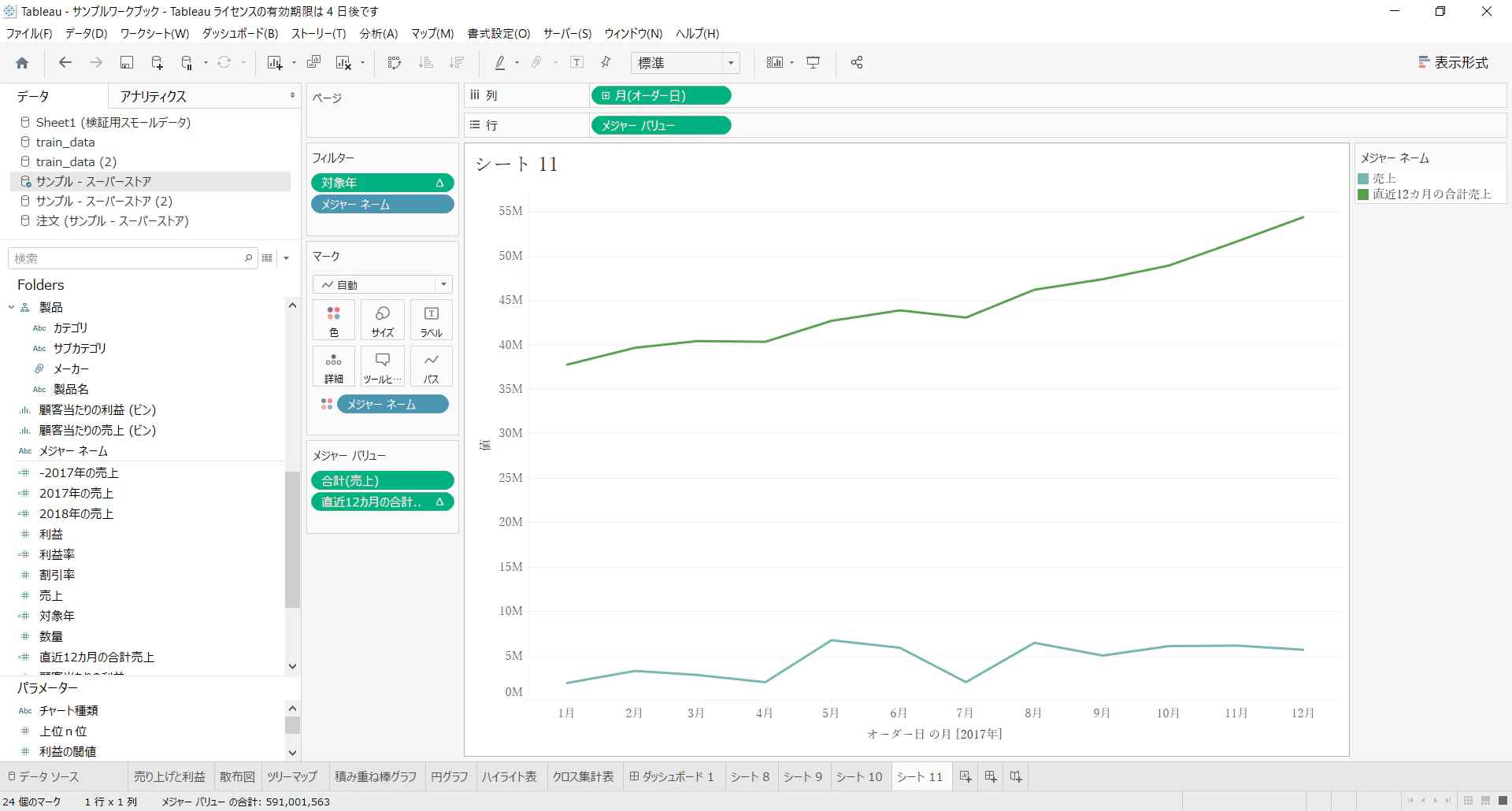Viewport: 1512px width, 811px height.
Task: Open the 分析(A) menu
Action: 379,34
